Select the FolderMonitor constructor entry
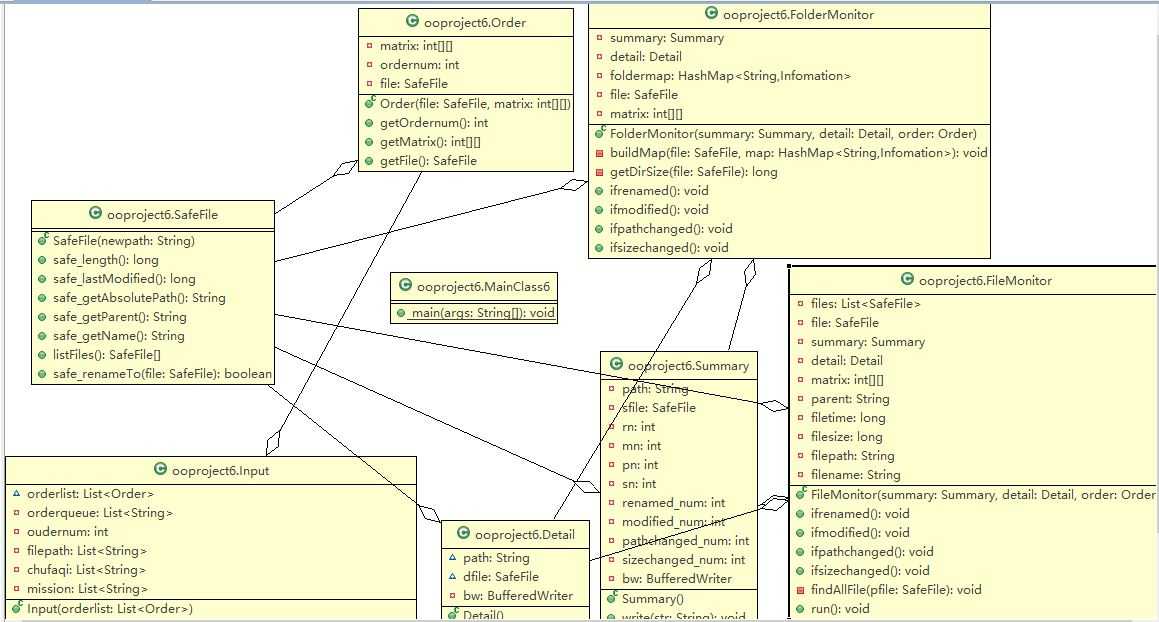The width and height of the screenshot is (1159, 622). 793,134
